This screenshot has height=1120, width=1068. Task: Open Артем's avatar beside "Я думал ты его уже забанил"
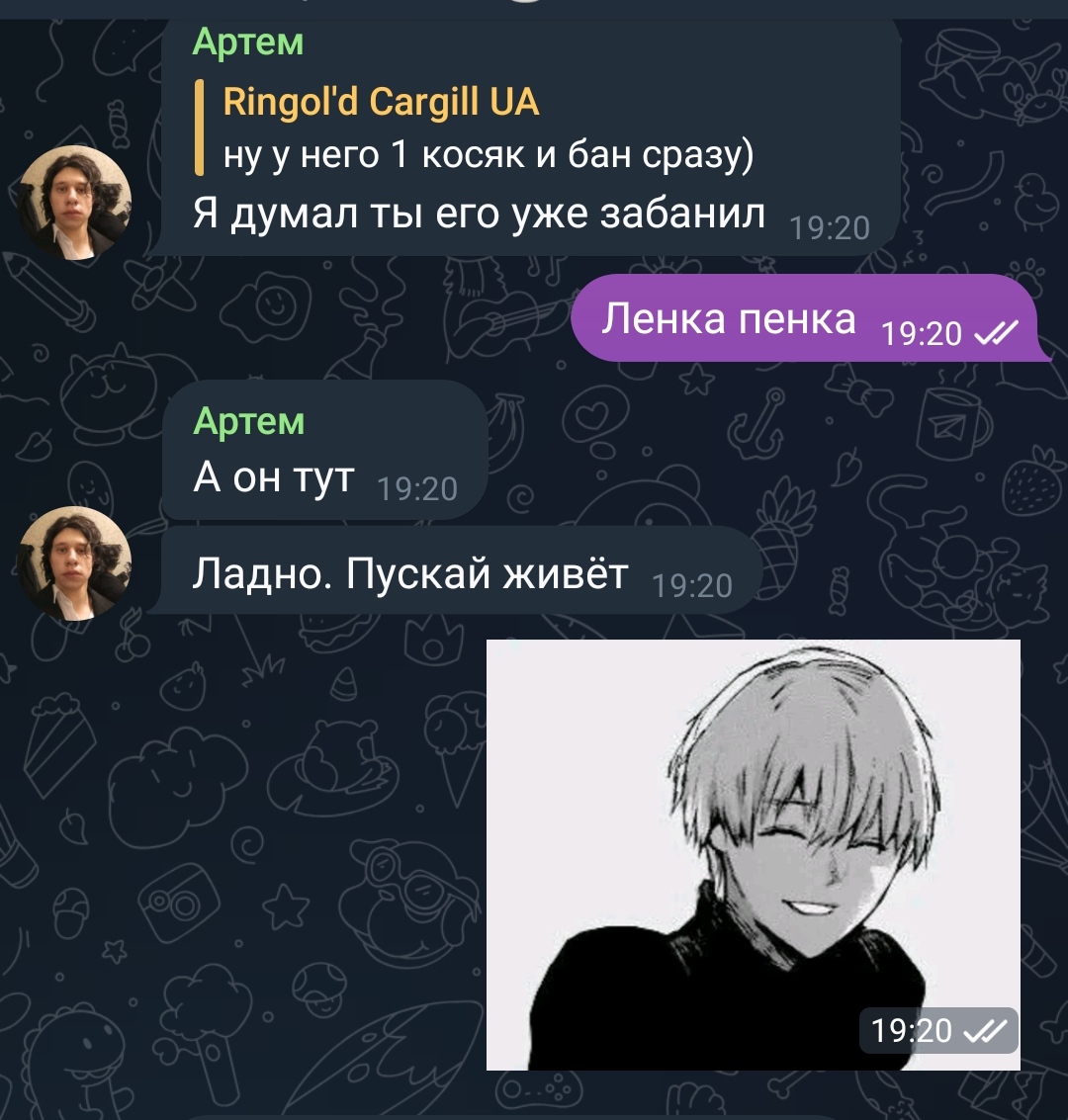pos(74,202)
